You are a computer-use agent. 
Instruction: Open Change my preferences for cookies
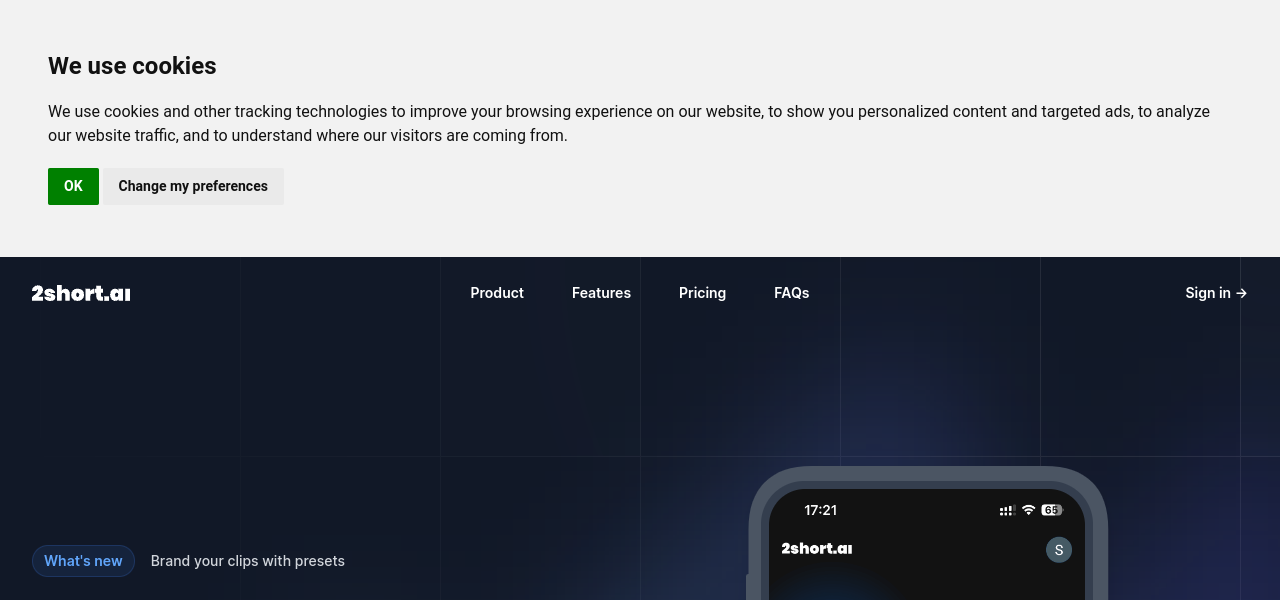(x=193, y=186)
